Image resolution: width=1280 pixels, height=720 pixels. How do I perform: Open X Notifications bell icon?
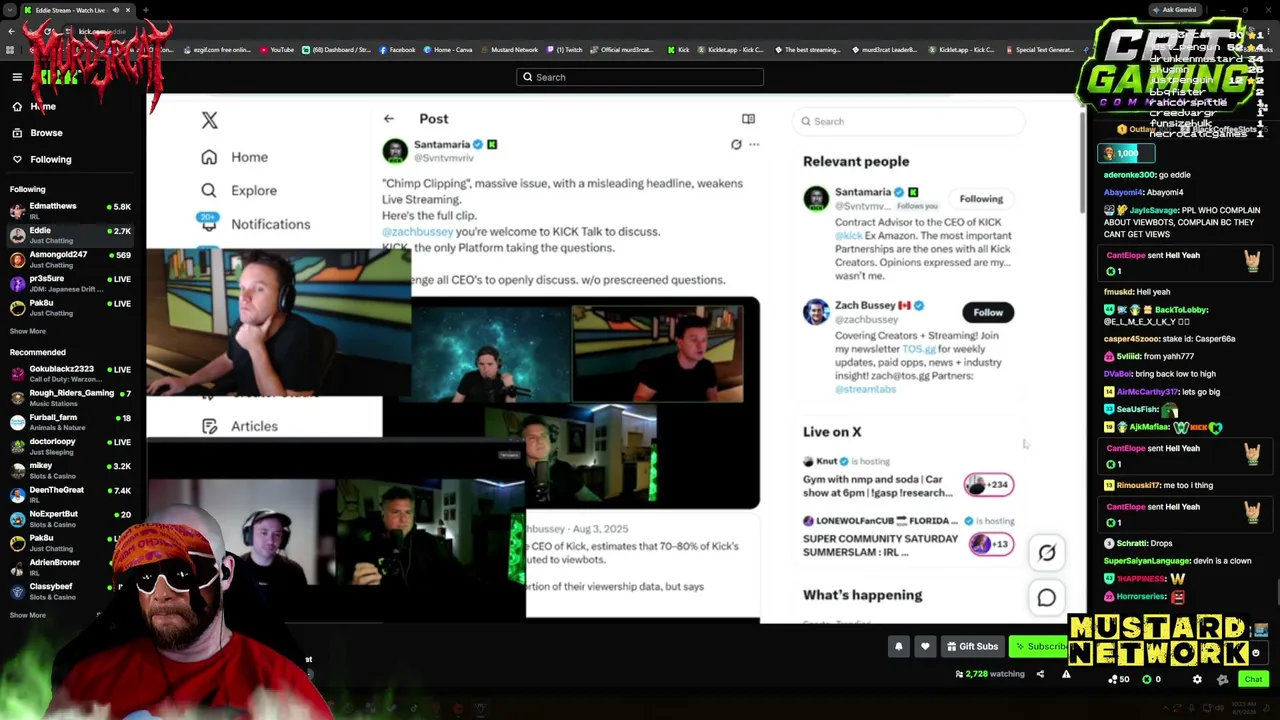click(208, 223)
